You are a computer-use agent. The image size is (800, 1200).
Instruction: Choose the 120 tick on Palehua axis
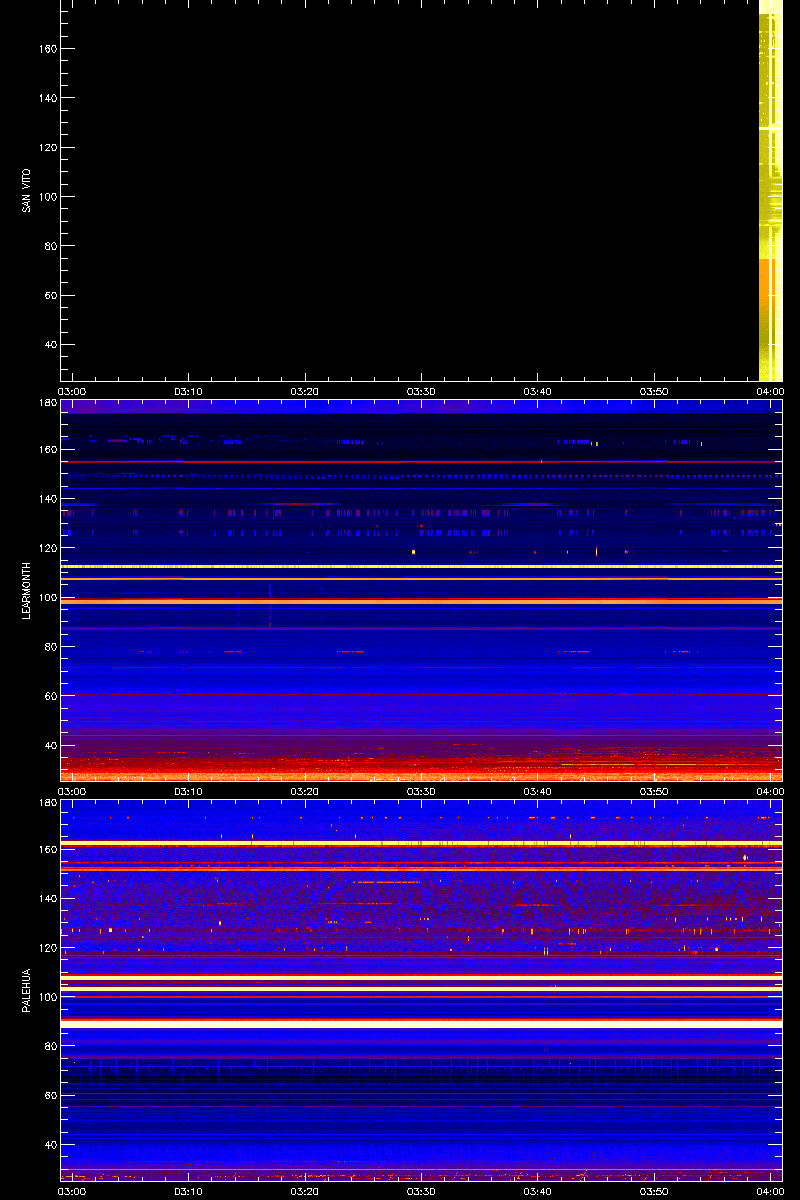(49, 948)
